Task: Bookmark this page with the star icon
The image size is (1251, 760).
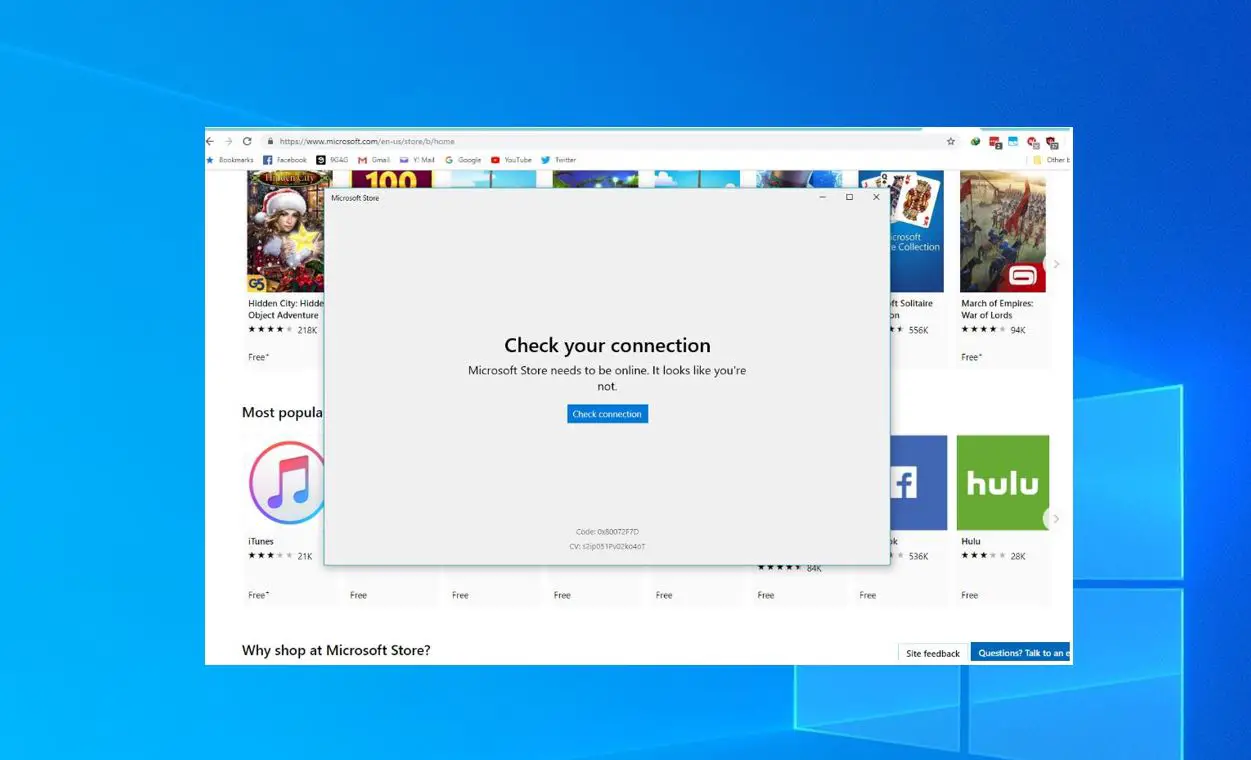Action: click(x=951, y=141)
